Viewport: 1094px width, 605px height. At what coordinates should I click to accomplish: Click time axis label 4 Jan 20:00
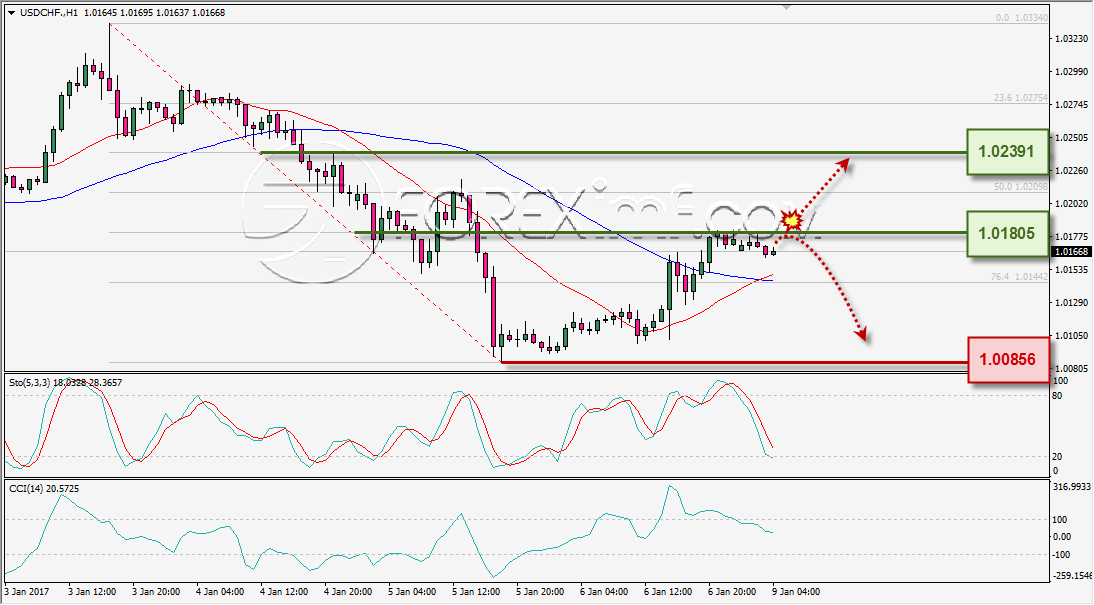point(348,592)
